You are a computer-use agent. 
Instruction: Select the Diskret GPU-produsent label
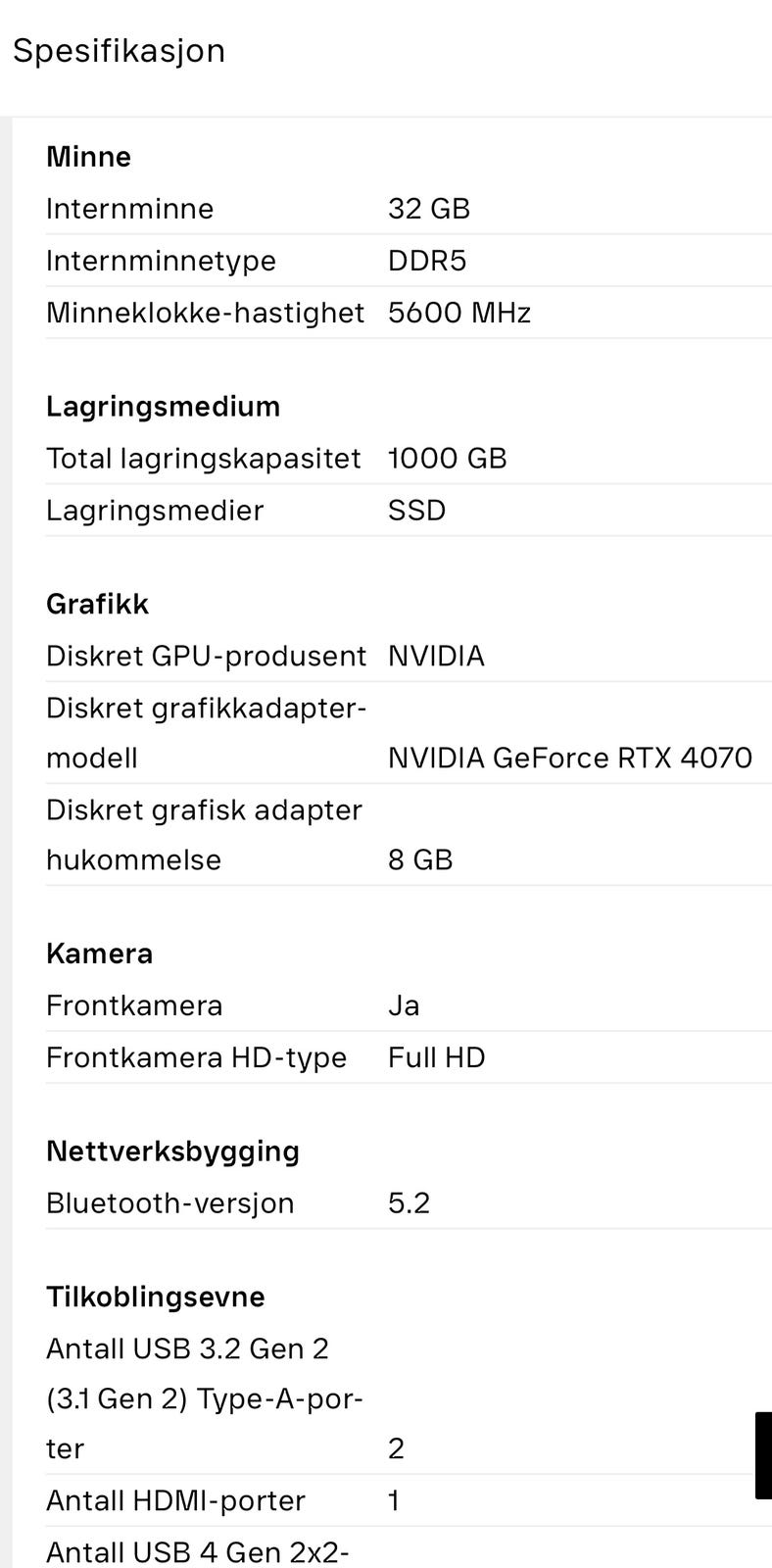point(206,656)
